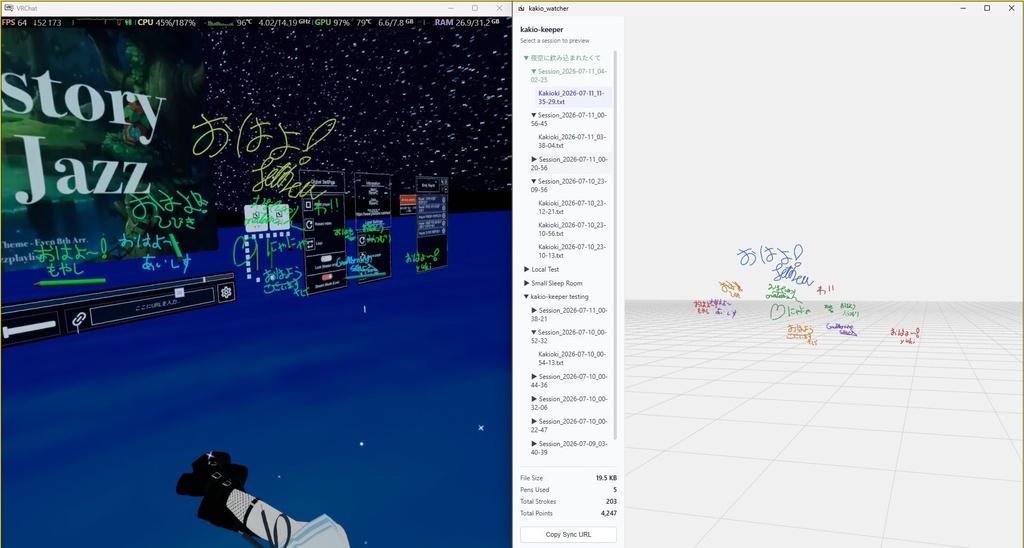Click the Total Strokes value 203
This screenshot has height=548, width=1024.
[x=611, y=502]
